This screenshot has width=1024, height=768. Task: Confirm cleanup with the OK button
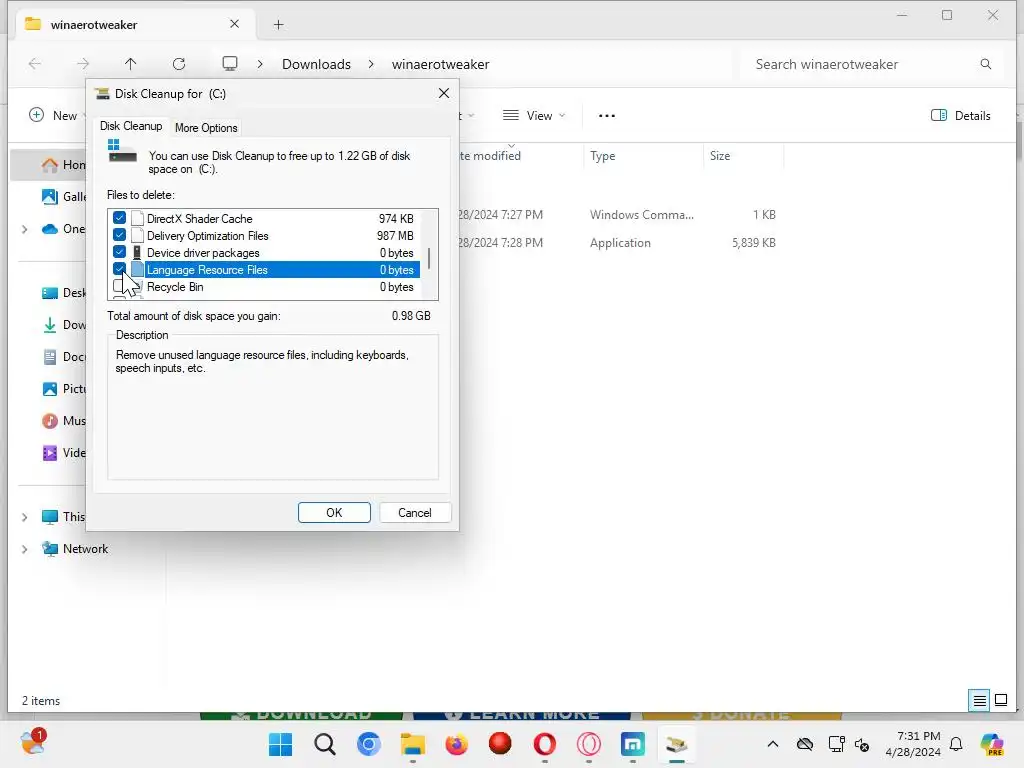334,513
